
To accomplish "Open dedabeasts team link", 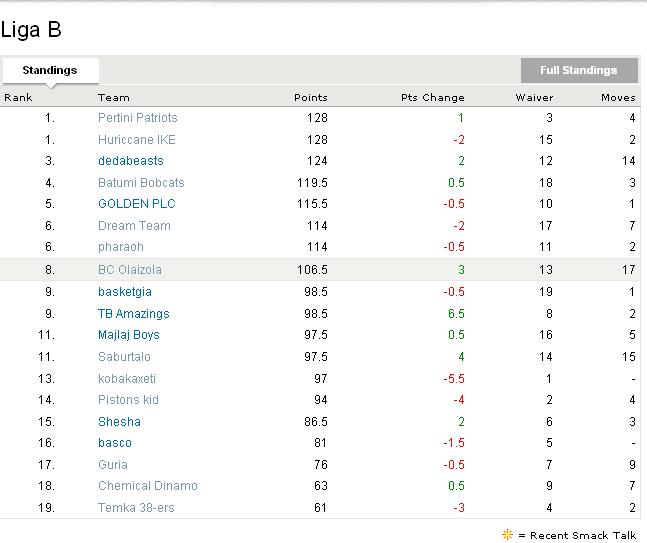I will click(130, 161).
